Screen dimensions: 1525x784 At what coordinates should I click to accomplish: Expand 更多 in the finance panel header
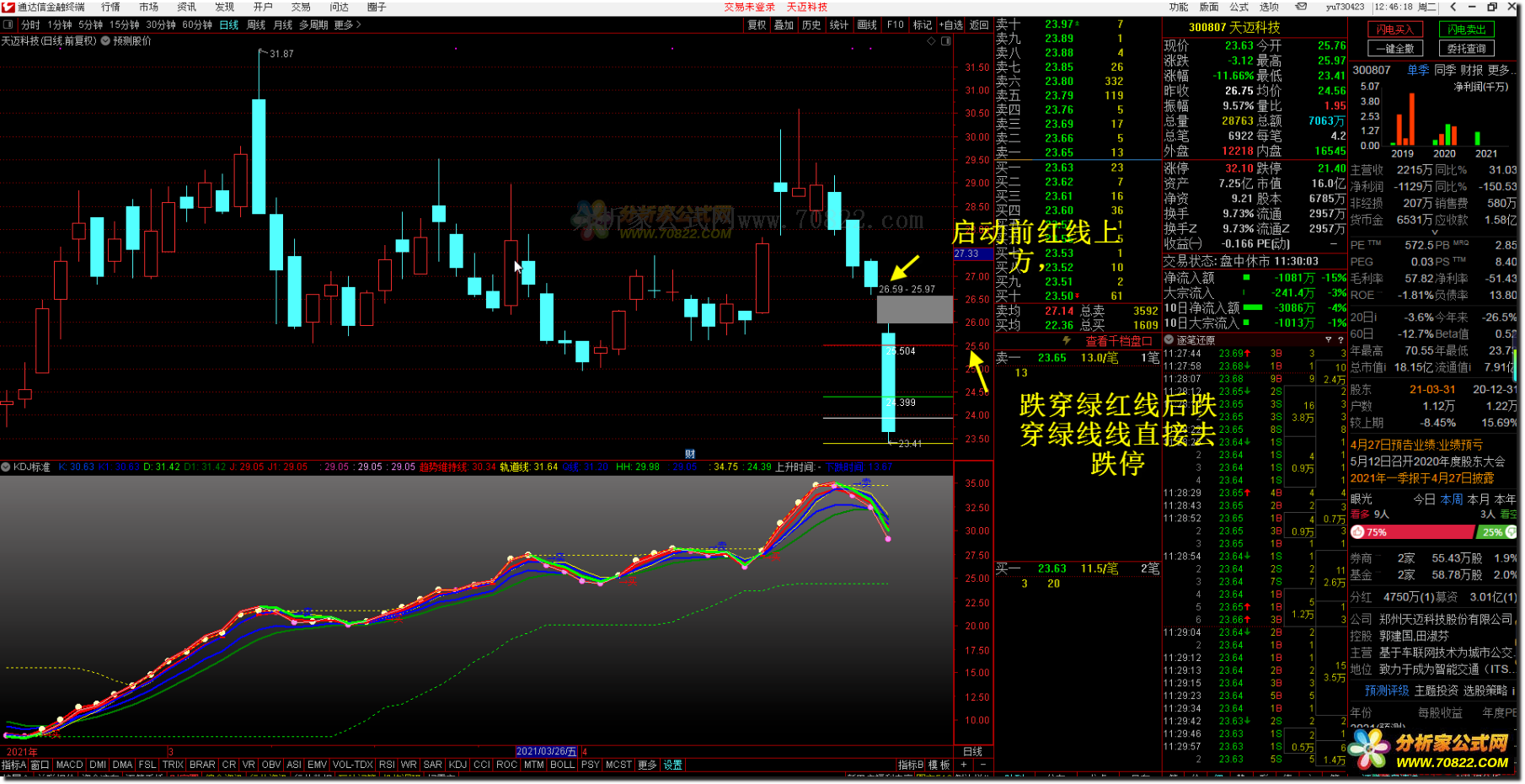point(1501,70)
